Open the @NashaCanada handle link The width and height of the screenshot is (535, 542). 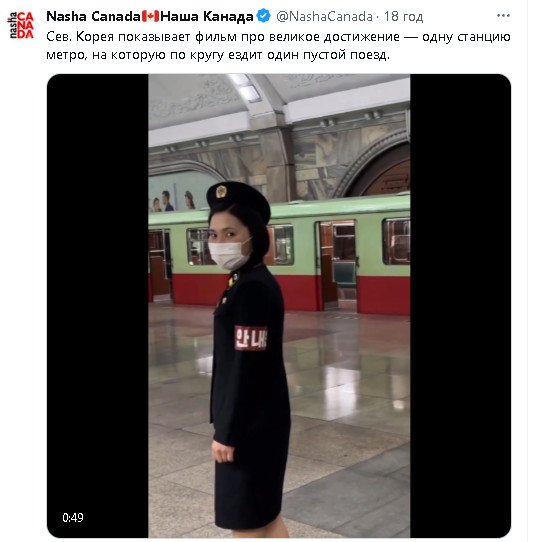coord(324,16)
